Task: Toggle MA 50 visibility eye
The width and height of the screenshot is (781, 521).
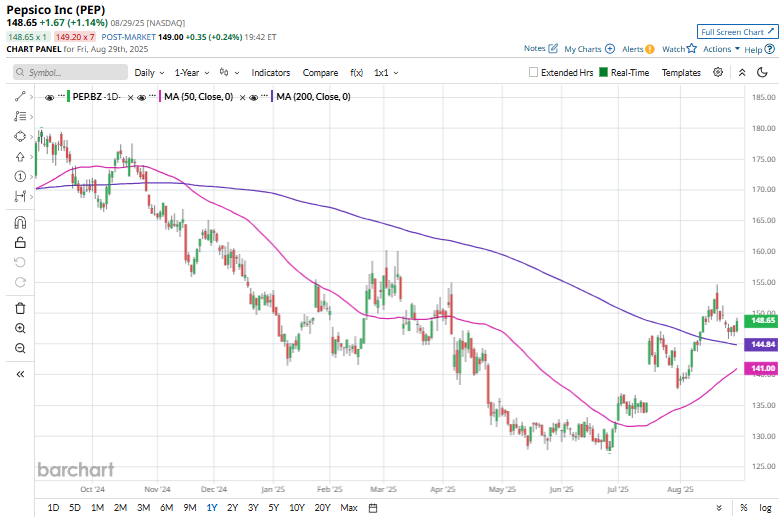Action: [141, 98]
